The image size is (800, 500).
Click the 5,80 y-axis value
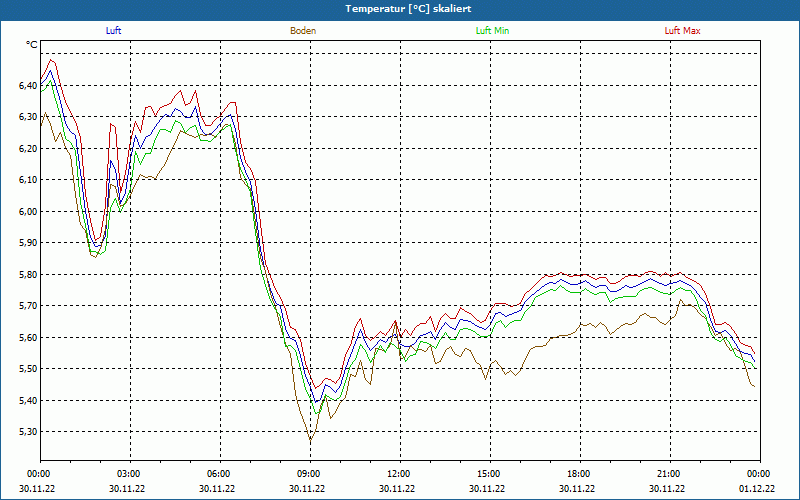(x=28, y=274)
